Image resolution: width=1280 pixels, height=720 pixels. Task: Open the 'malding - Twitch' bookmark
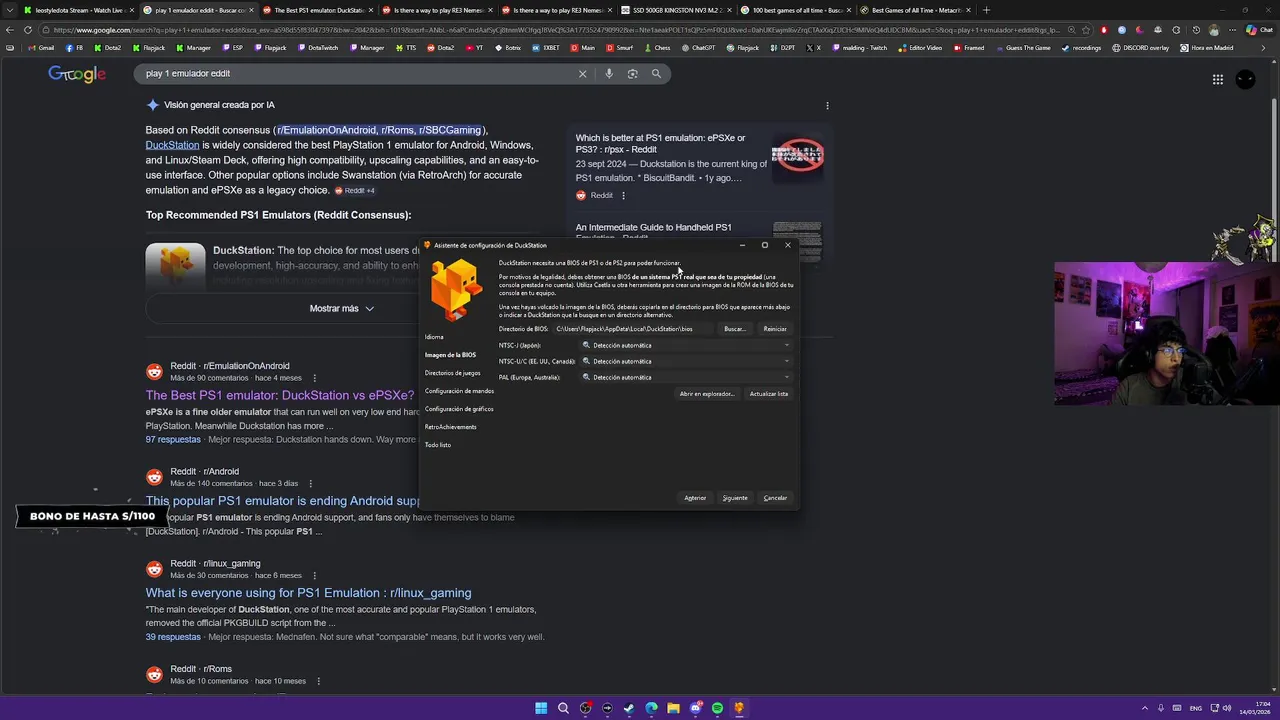point(859,48)
